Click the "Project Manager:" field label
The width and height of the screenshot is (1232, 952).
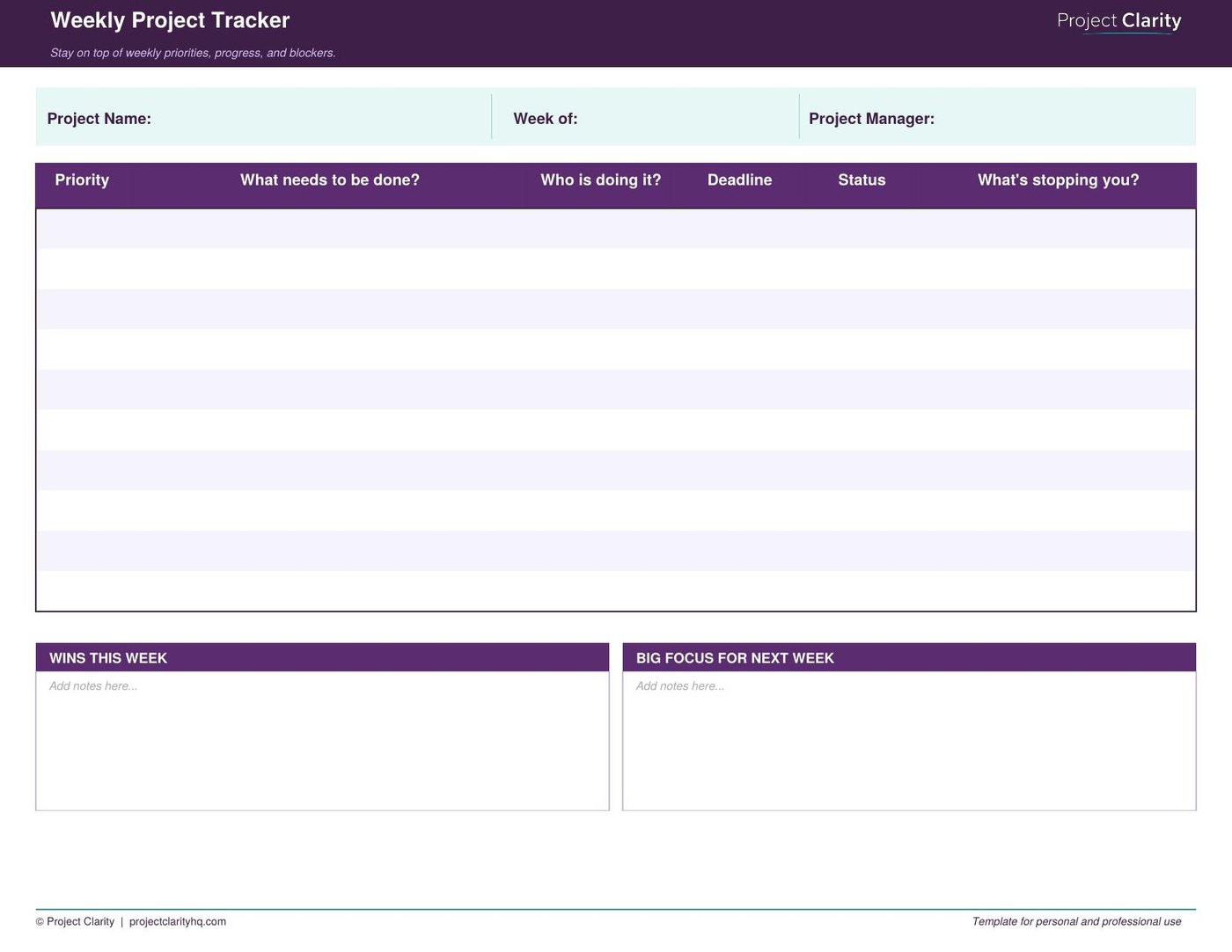coord(871,119)
